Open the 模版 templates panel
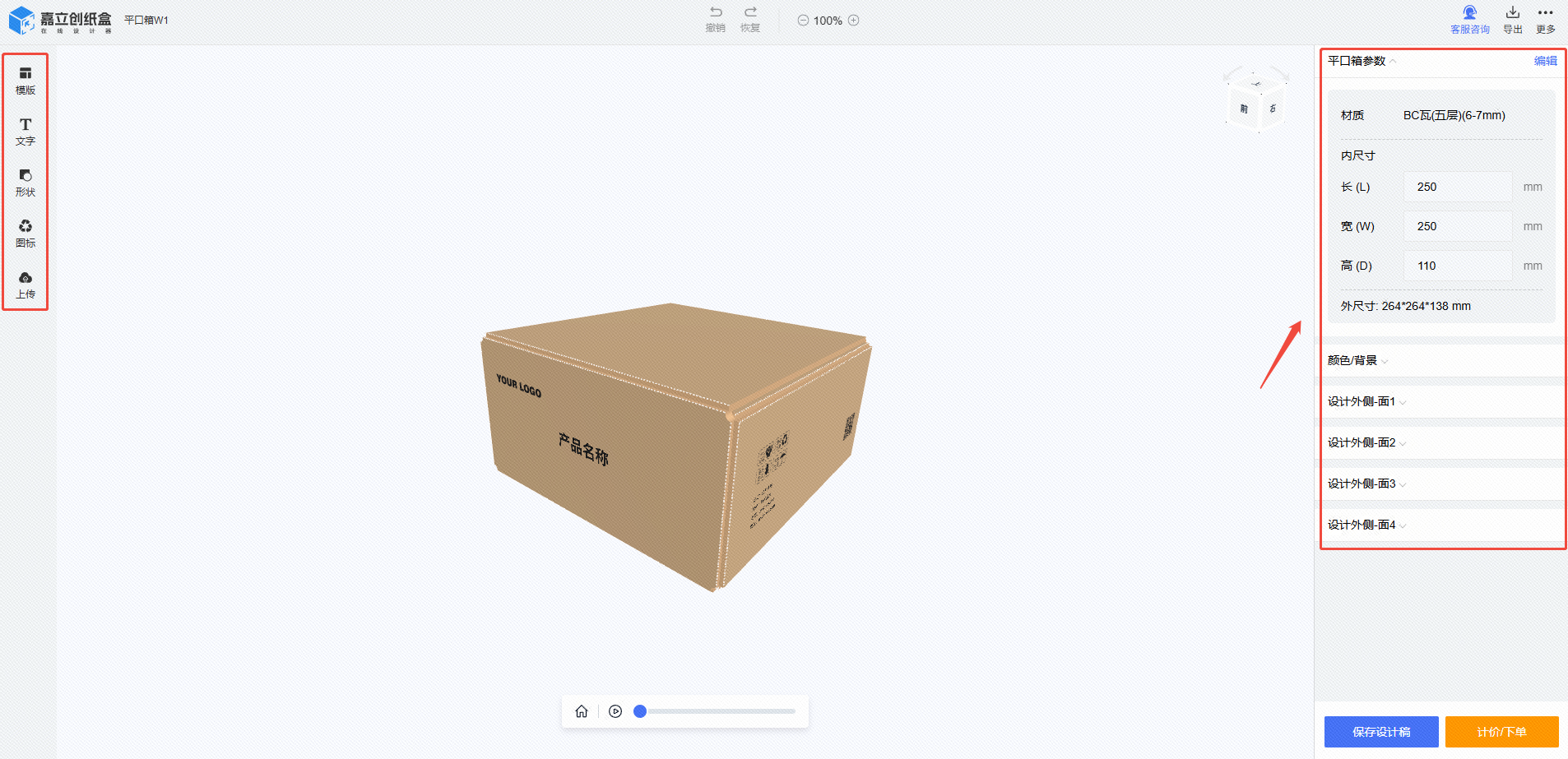1568x759 pixels. tap(26, 80)
